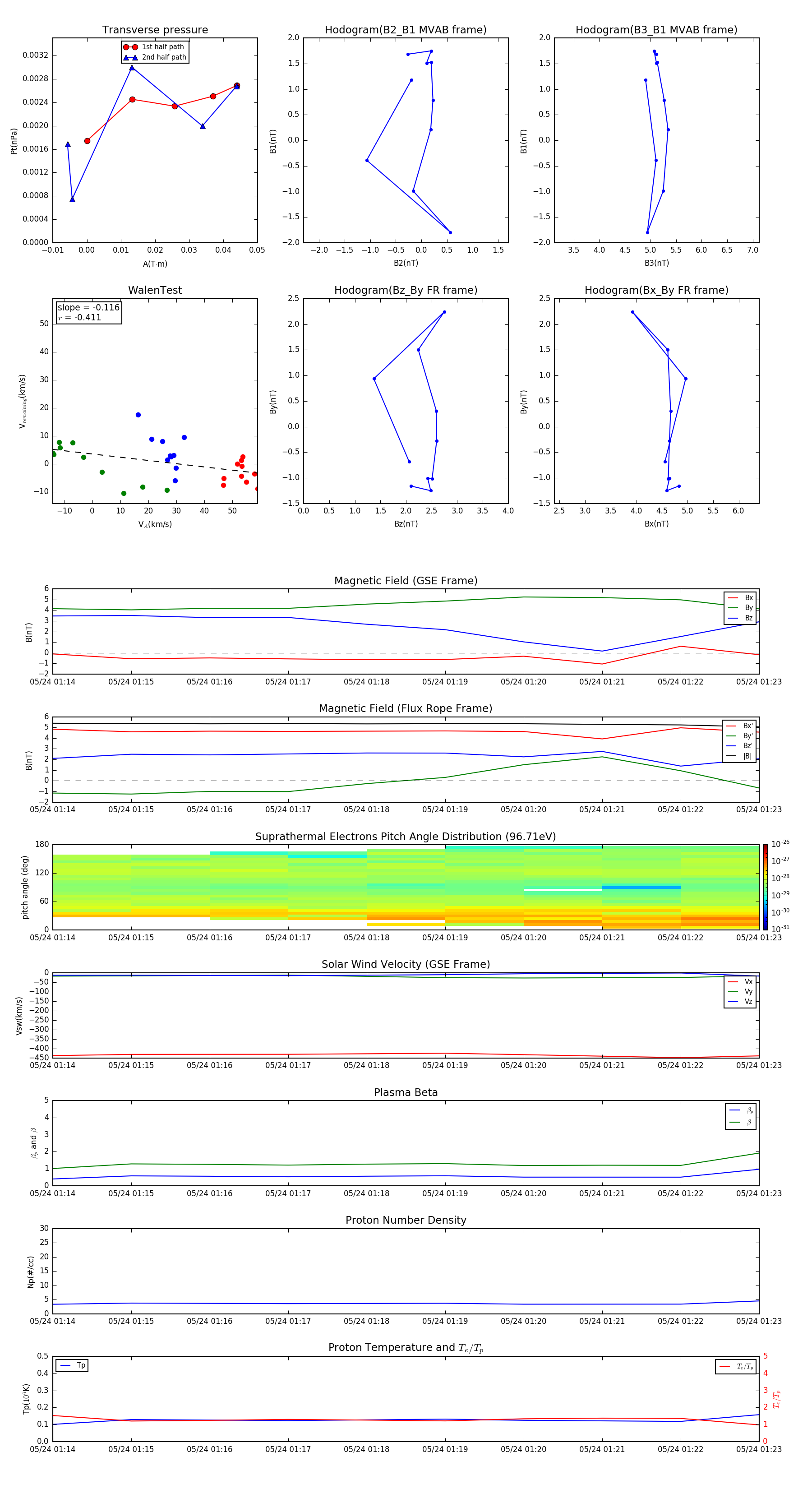Viewport: 812px width, 1489px height.
Task: Select 'Vy' in the solar wind legend
Action: click(x=740, y=991)
